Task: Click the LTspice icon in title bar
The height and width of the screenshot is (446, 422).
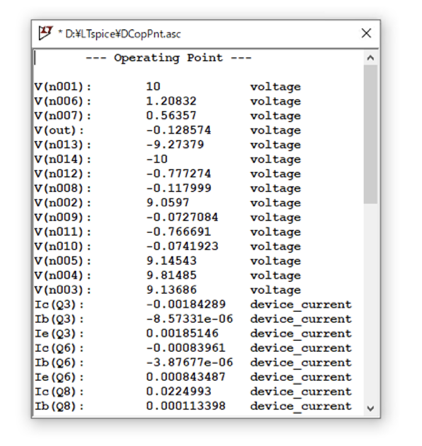Action: (x=45, y=33)
